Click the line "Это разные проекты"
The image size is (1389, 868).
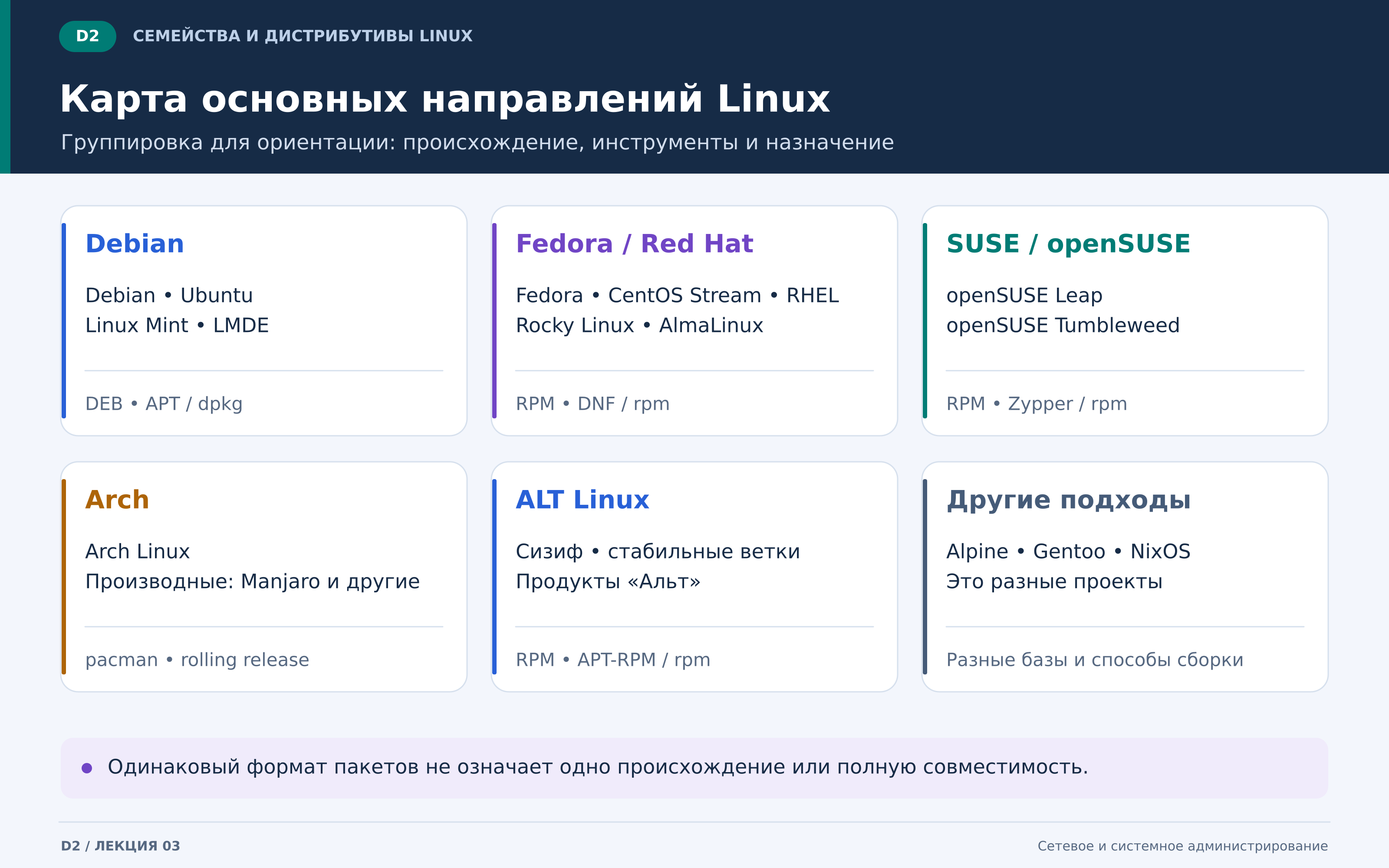pos(1054,582)
